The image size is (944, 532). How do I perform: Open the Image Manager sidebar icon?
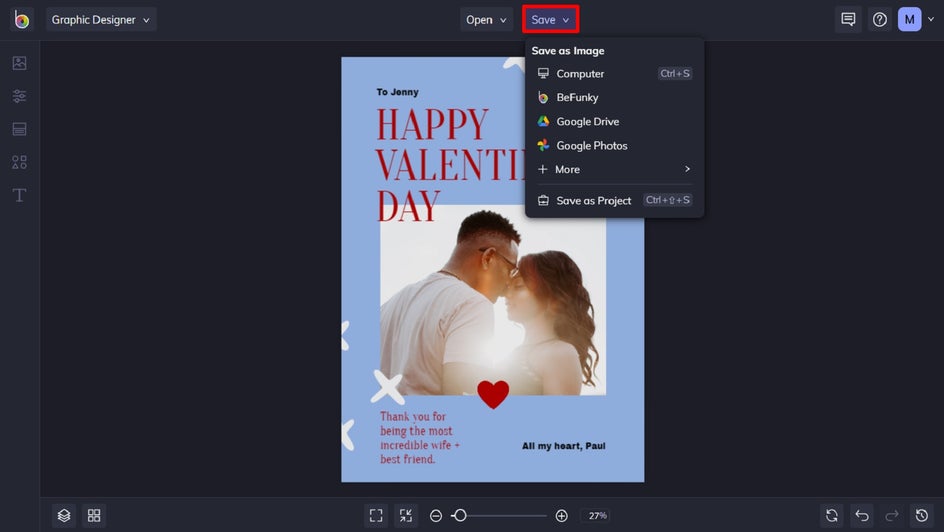(x=19, y=63)
